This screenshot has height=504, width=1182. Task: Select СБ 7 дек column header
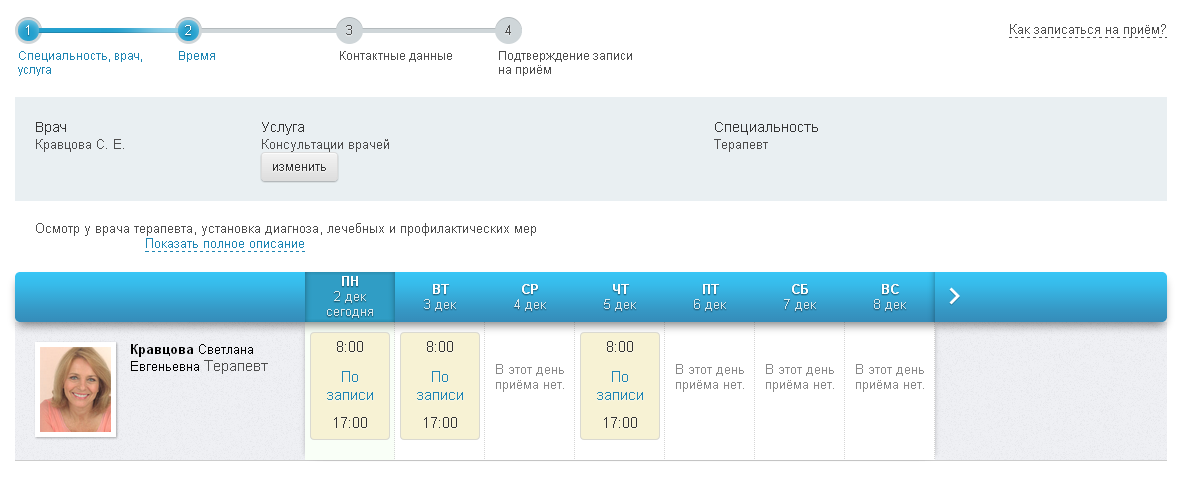800,296
